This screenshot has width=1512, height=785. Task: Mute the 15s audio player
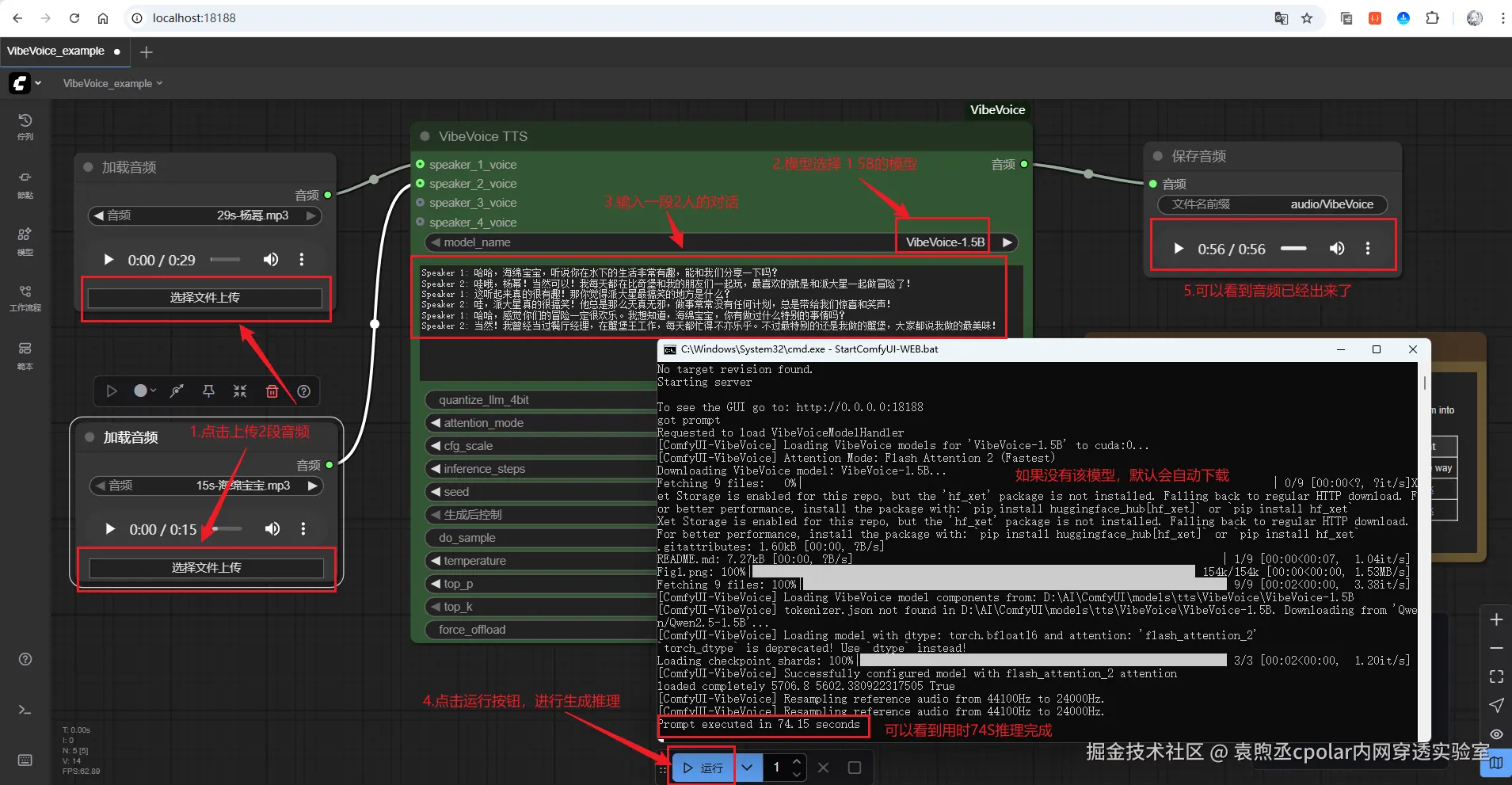pyautogui.click(x=272, y=529)
